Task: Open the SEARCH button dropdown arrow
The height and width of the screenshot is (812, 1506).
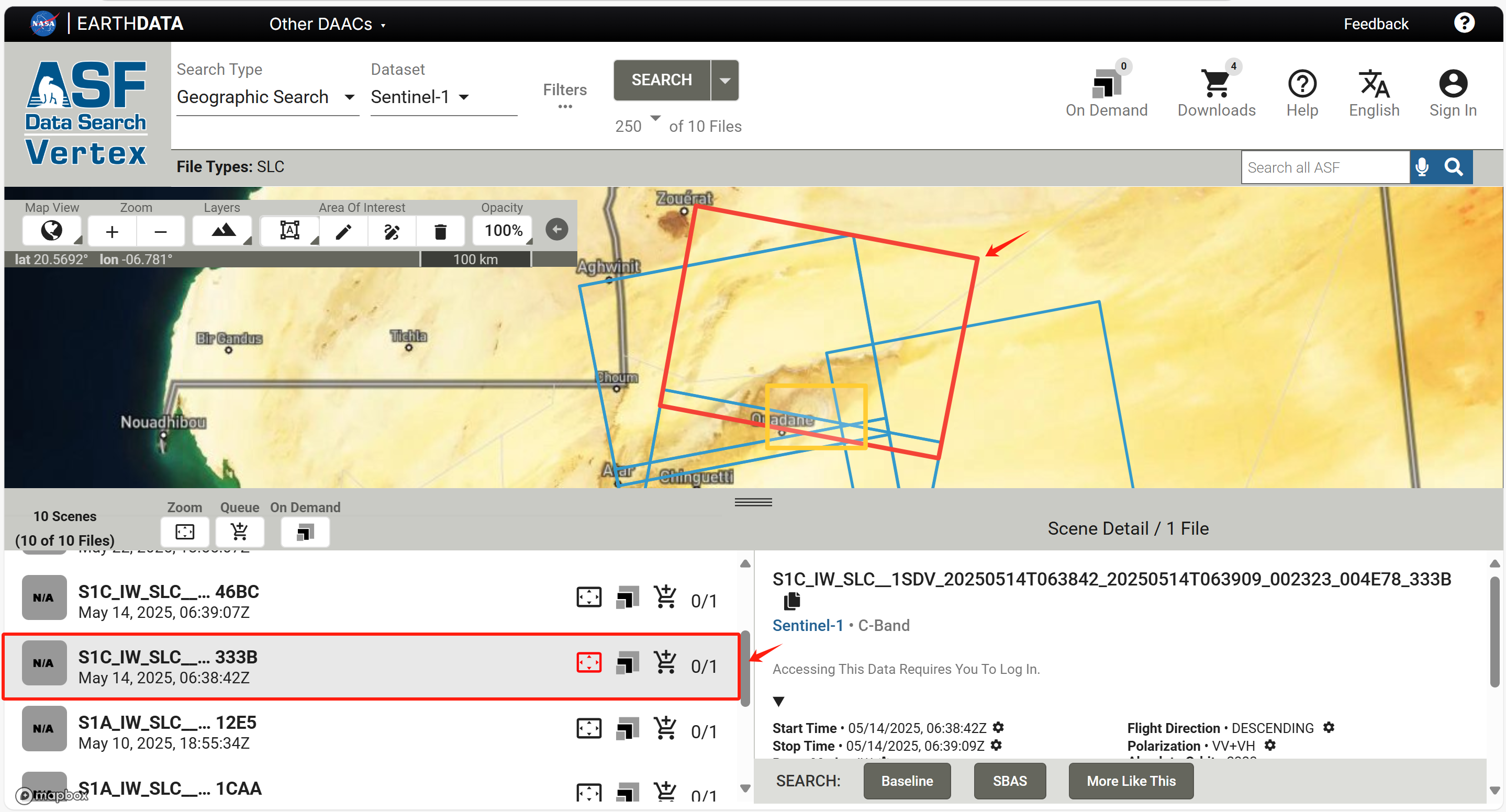Action: 725,80
